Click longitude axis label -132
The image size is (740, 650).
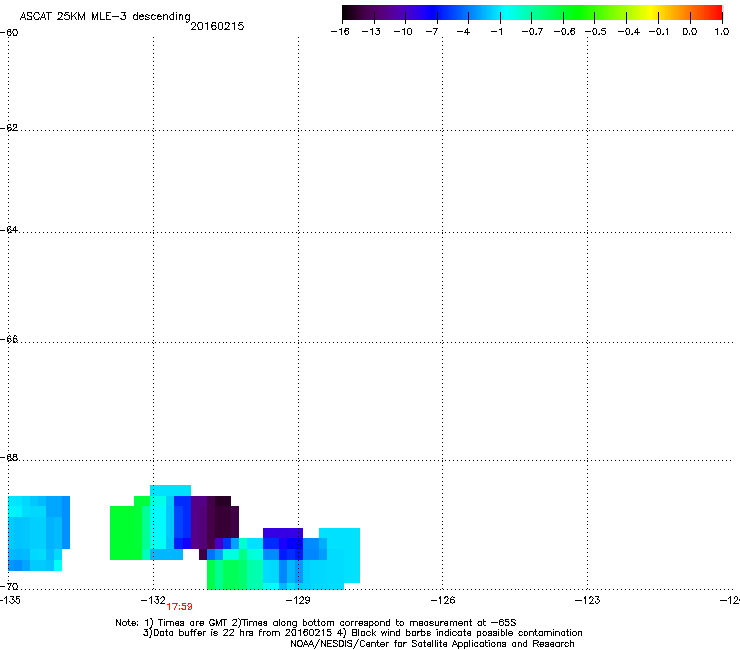pyautogui.click(x=153, y=600)
